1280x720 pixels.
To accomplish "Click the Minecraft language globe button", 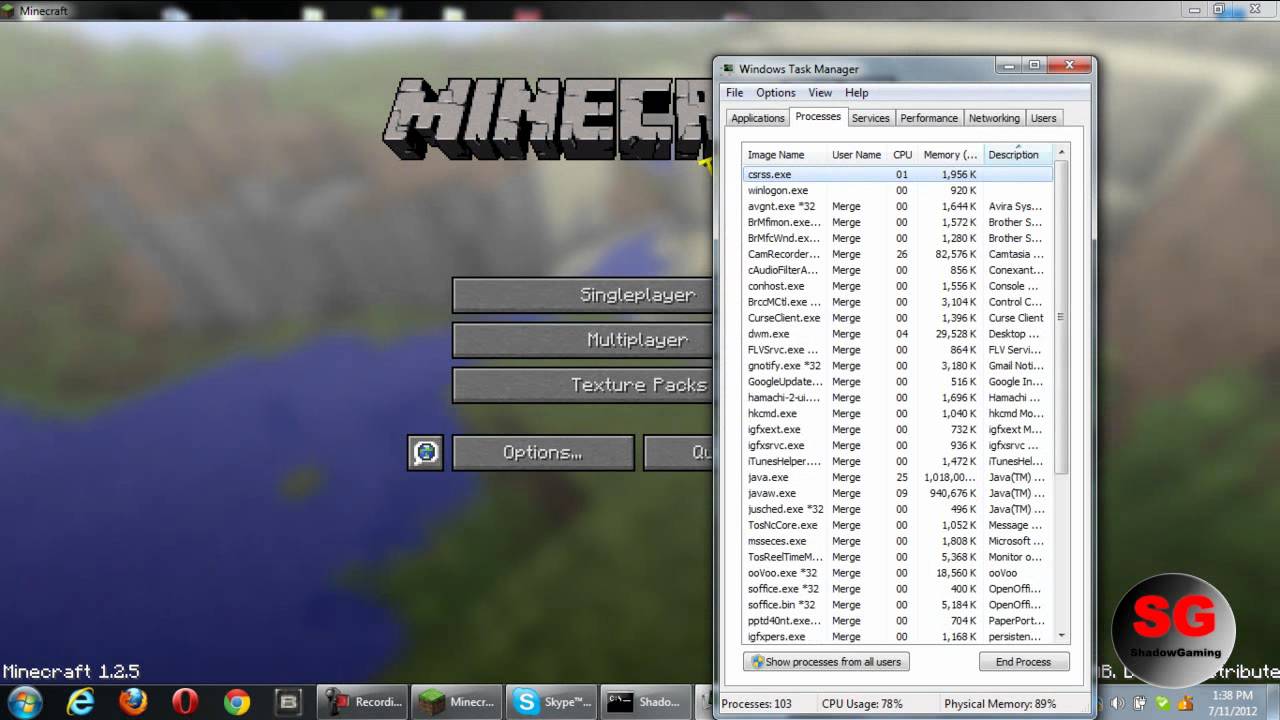I will 426,452.
